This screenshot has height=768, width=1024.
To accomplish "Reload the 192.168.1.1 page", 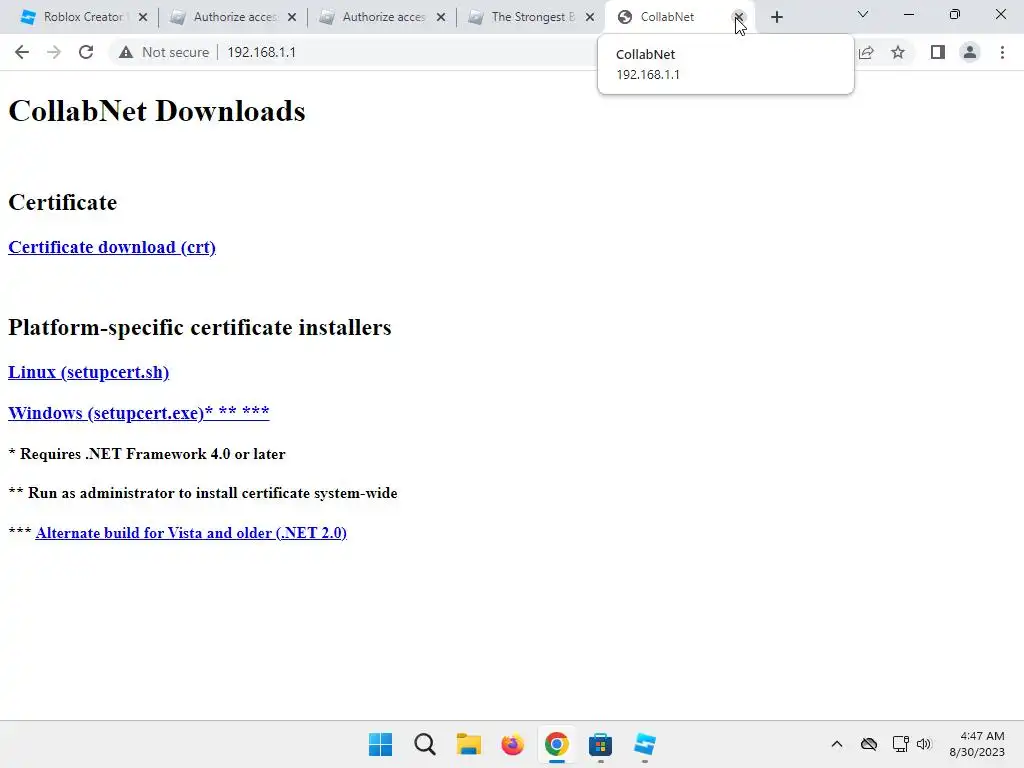I will [x=86, y=52].
